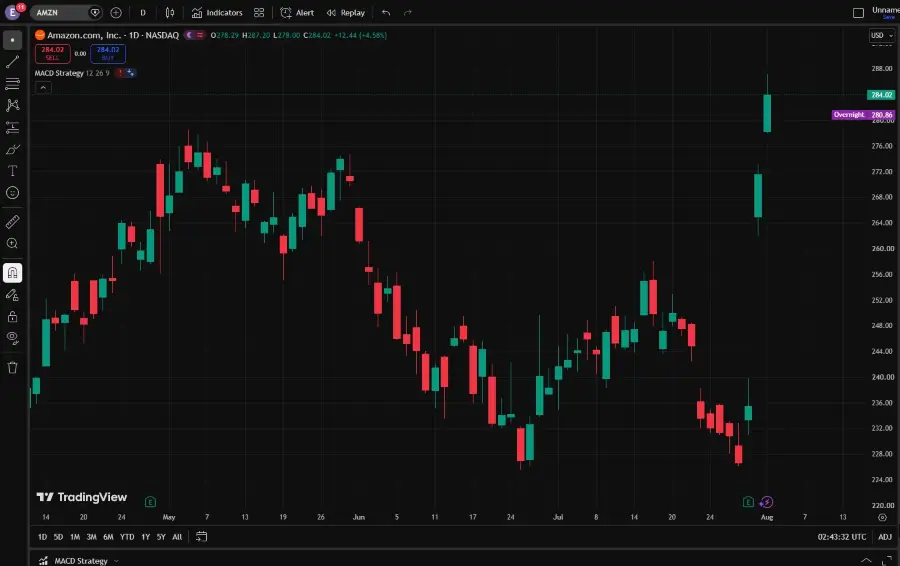Click the blue 284.02 BUY button
This screenshot has height=566, width=900.
tap(108, 53)
